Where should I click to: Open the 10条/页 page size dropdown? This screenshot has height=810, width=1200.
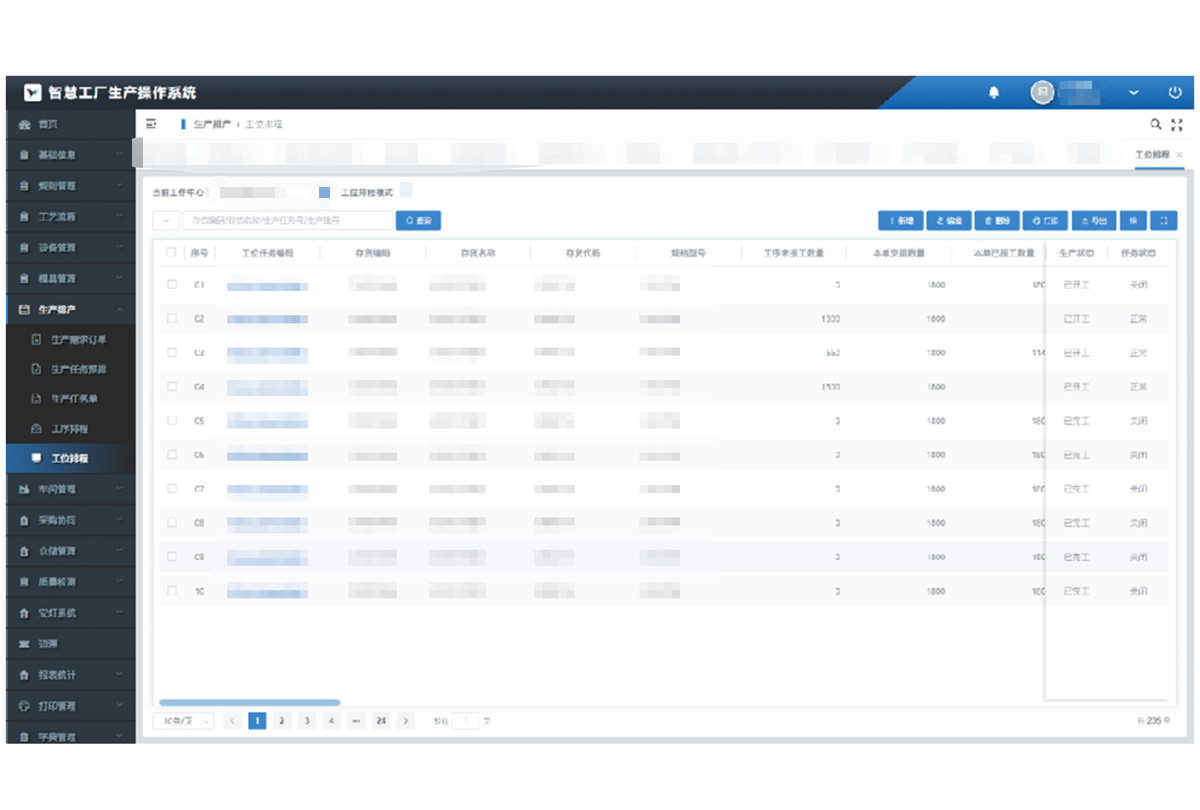coord(183,720)
